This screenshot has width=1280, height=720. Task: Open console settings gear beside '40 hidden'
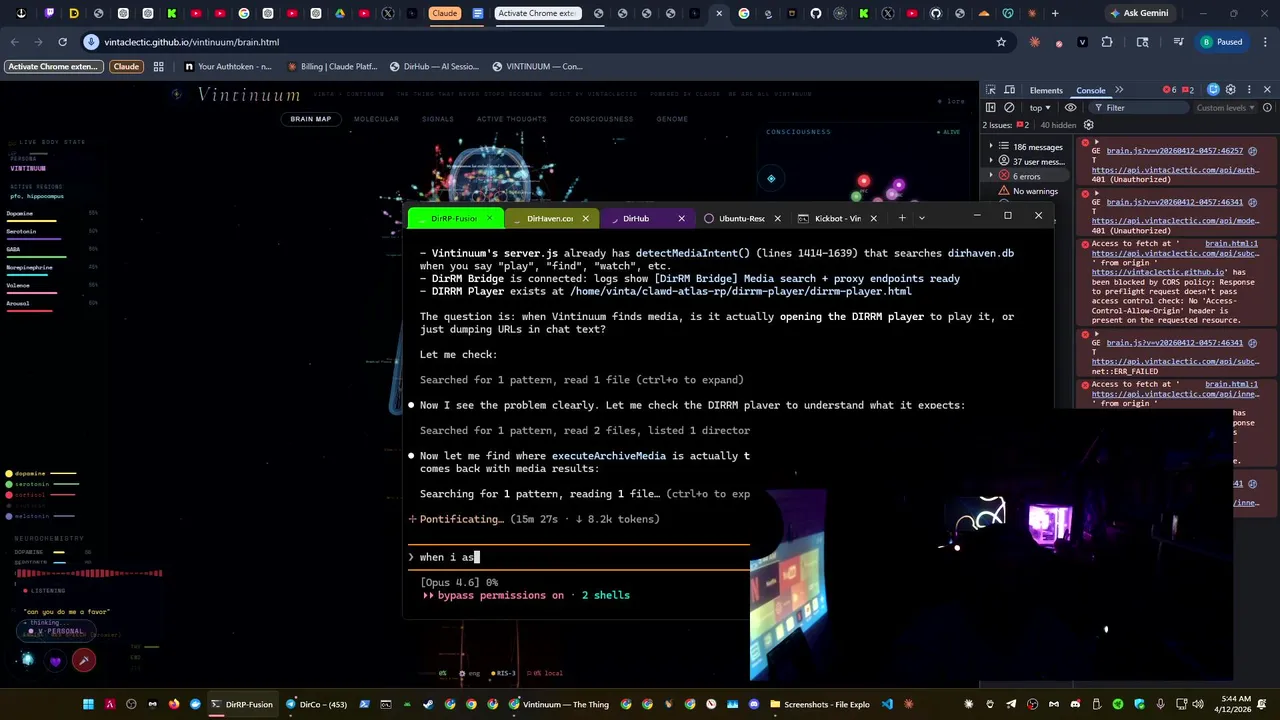(1088, 125)
